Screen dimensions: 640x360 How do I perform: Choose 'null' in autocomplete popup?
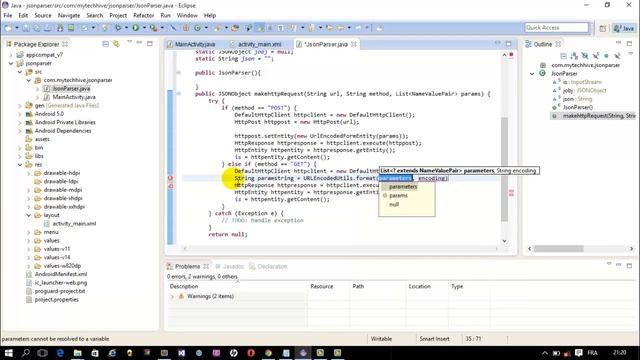click(x=394, y=204)
